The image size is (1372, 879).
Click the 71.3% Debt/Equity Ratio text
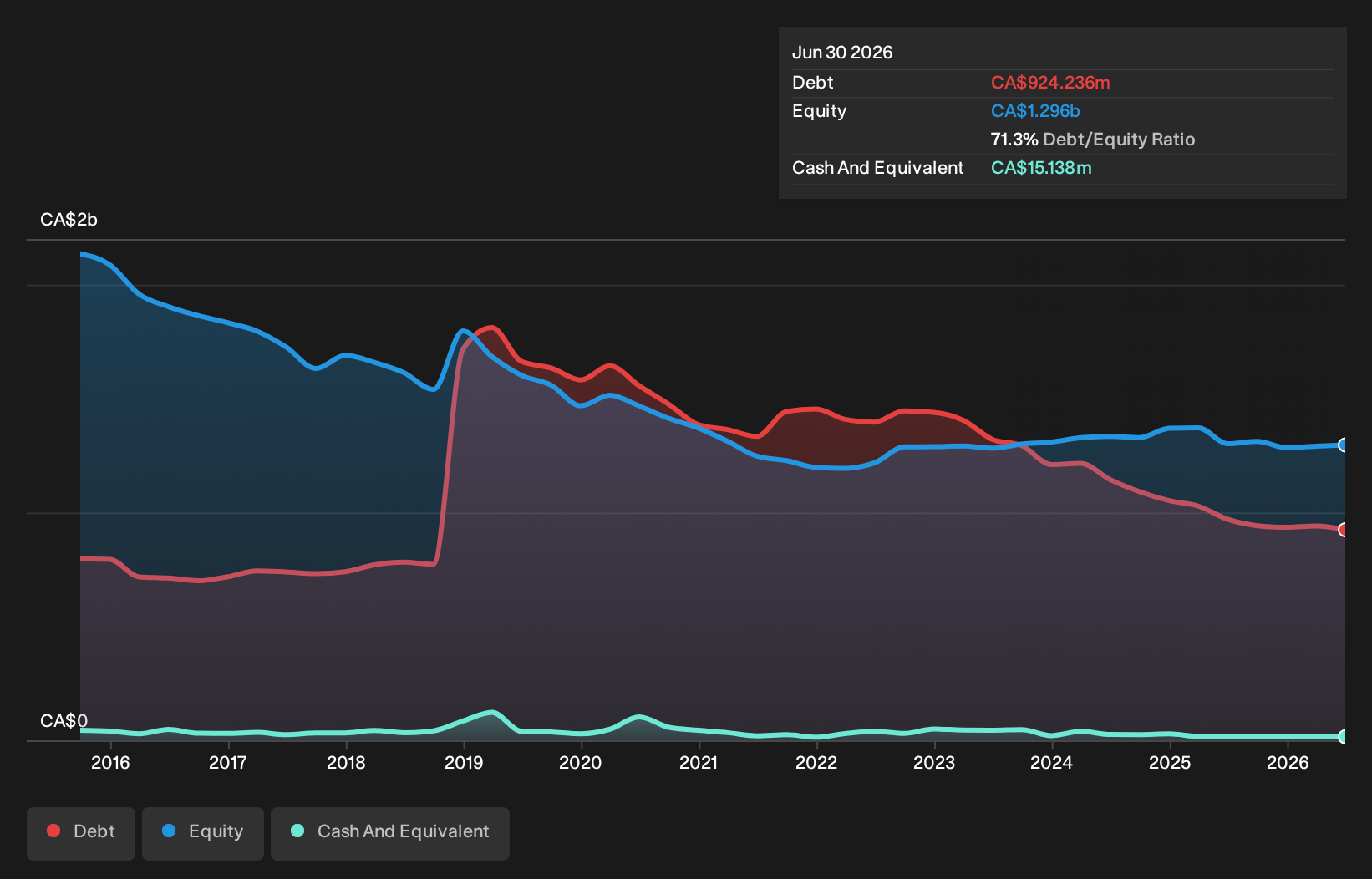click(1093, 140)
